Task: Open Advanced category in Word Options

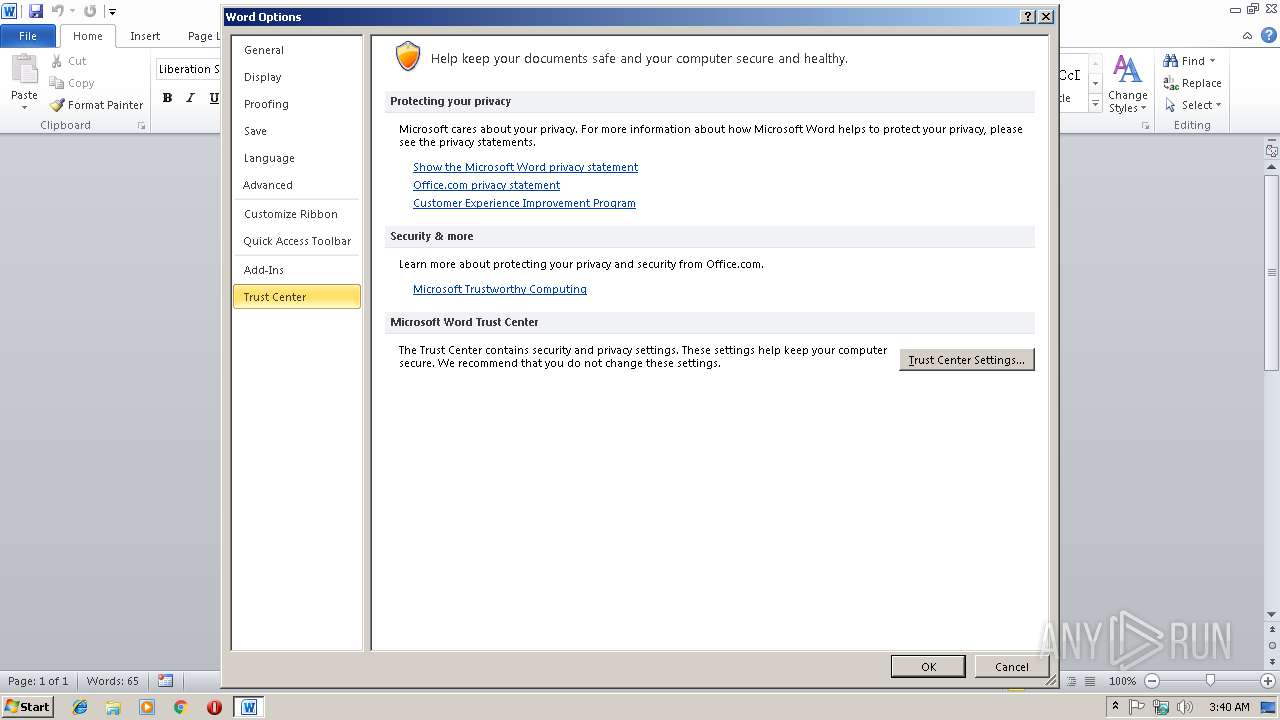Action: pyautogui.click(x=297, y=185)
